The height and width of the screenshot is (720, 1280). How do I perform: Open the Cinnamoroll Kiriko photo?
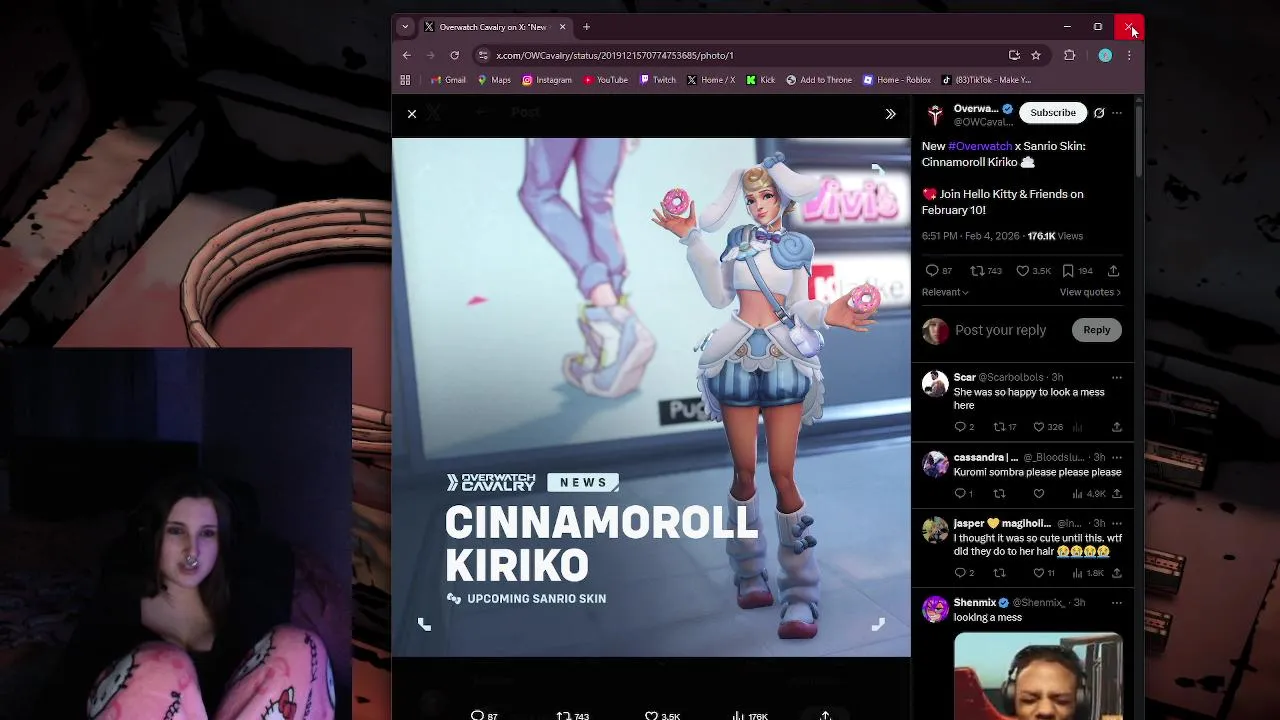651,397
